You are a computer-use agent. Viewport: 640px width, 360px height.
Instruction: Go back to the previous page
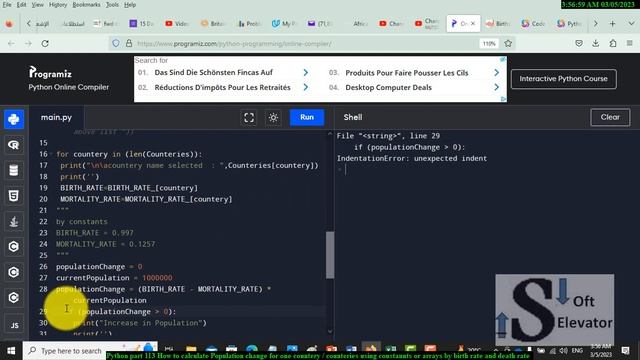[x=11, y=43]
